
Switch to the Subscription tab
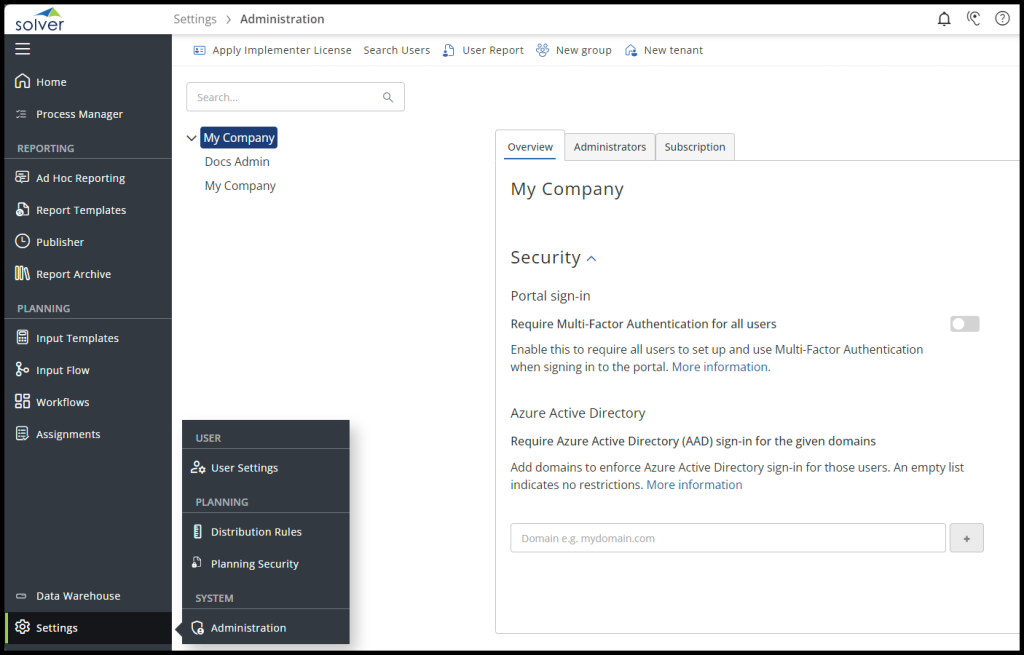click(x=695, y=147)
